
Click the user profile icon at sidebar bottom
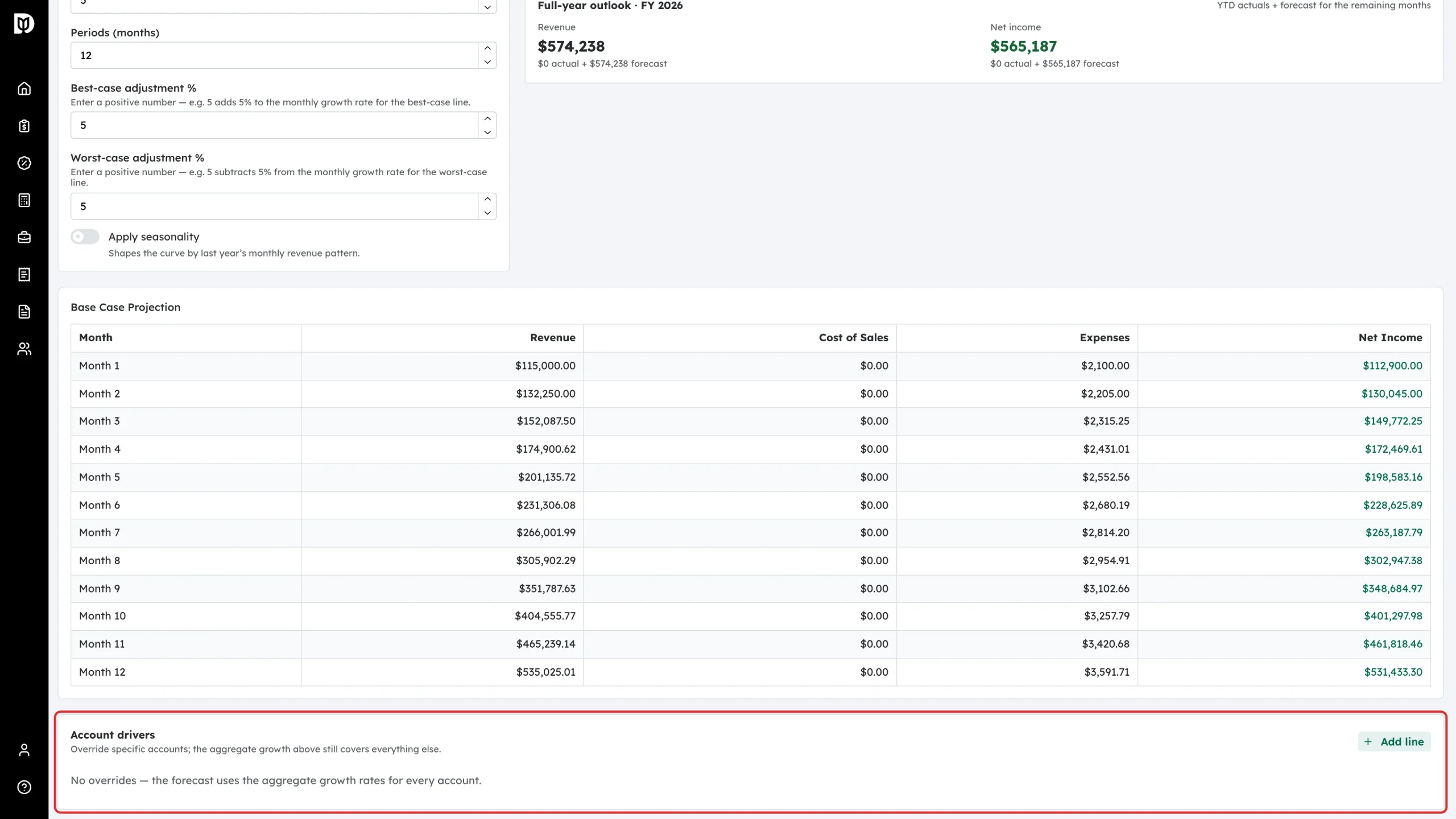(x=24, y=750)
